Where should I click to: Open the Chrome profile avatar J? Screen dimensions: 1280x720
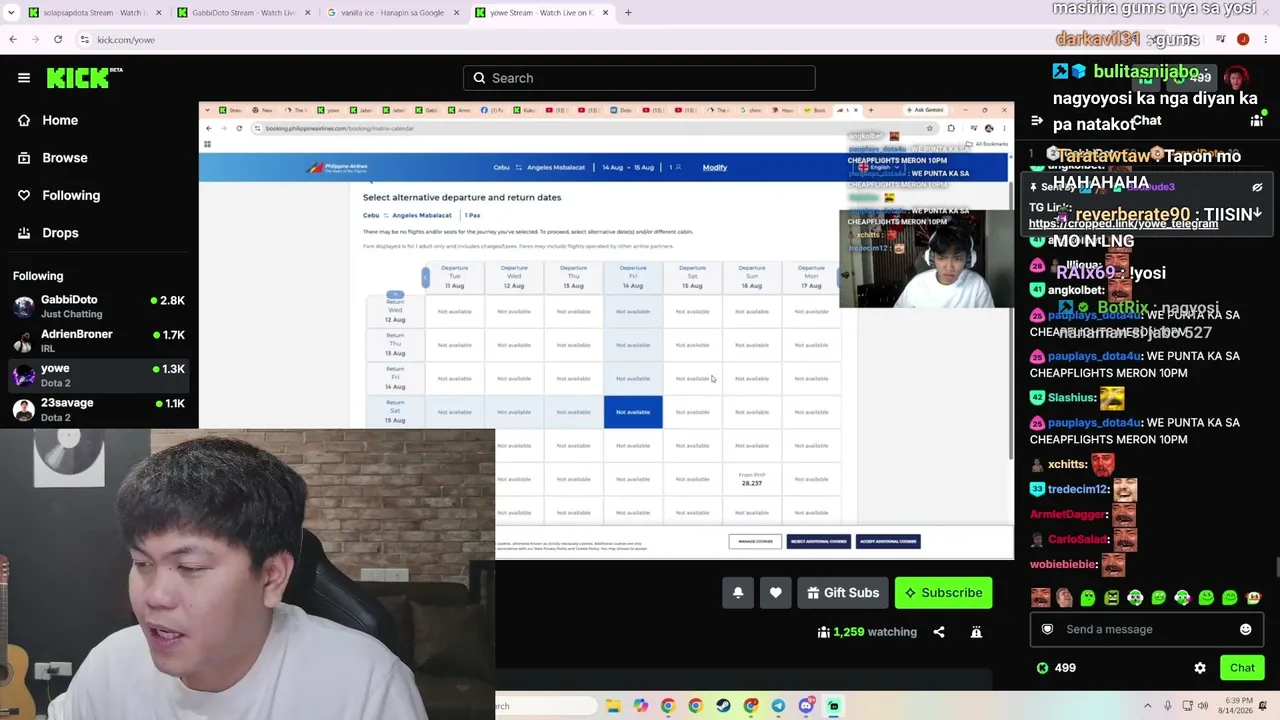pos(1243,40)
